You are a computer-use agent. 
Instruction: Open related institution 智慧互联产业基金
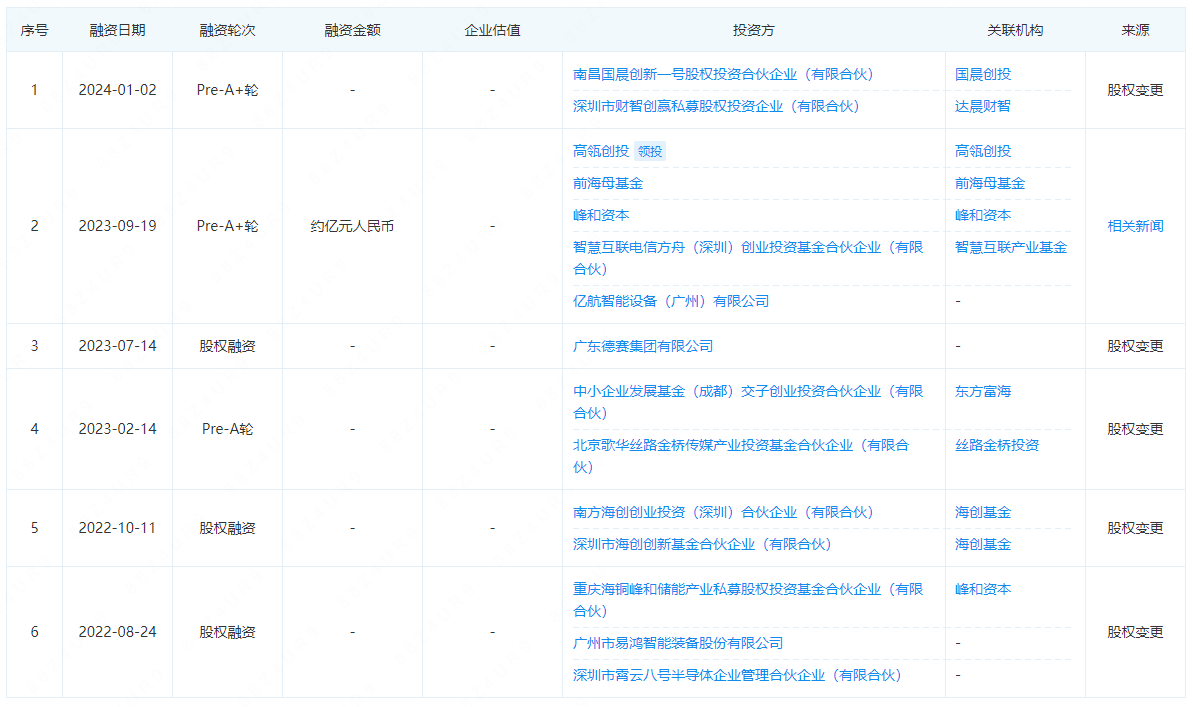1011,247
